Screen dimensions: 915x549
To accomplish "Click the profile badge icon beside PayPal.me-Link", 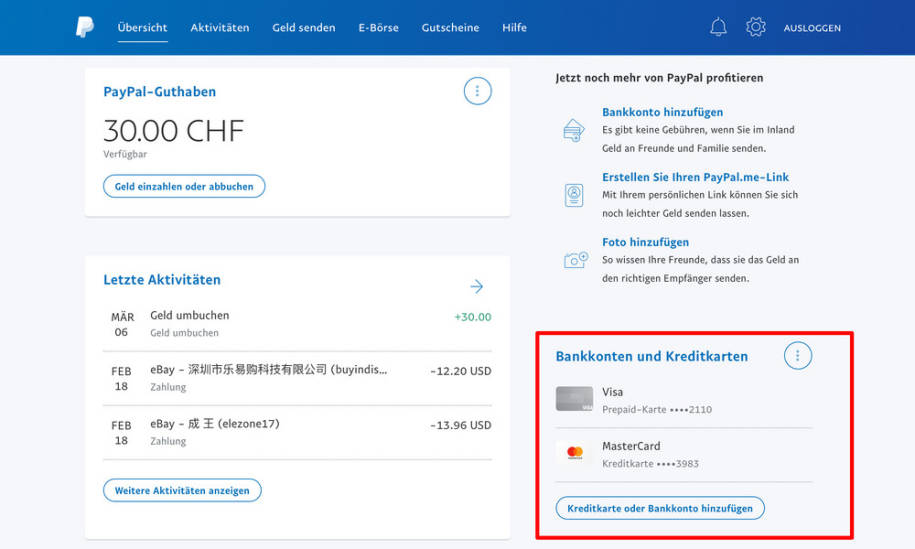I will [x=574, y=195].
